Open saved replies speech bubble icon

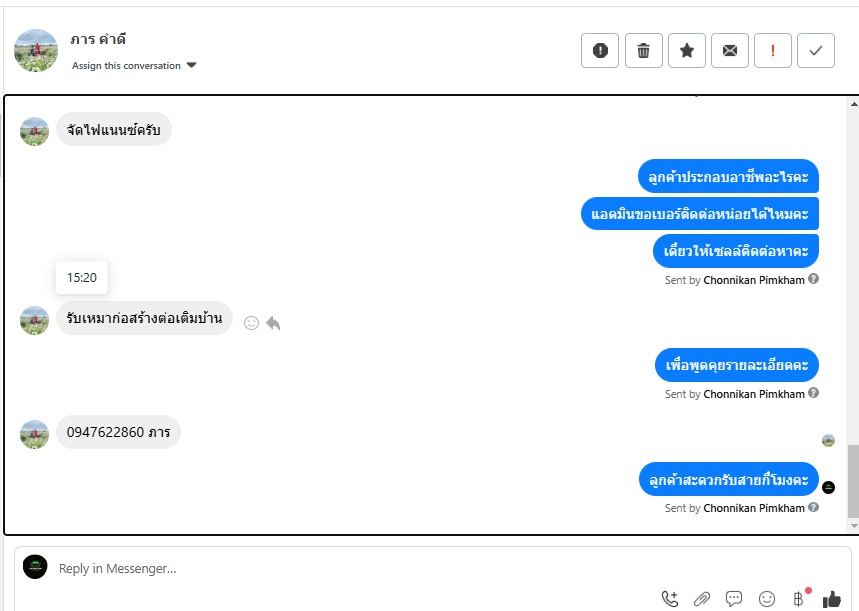734,598
